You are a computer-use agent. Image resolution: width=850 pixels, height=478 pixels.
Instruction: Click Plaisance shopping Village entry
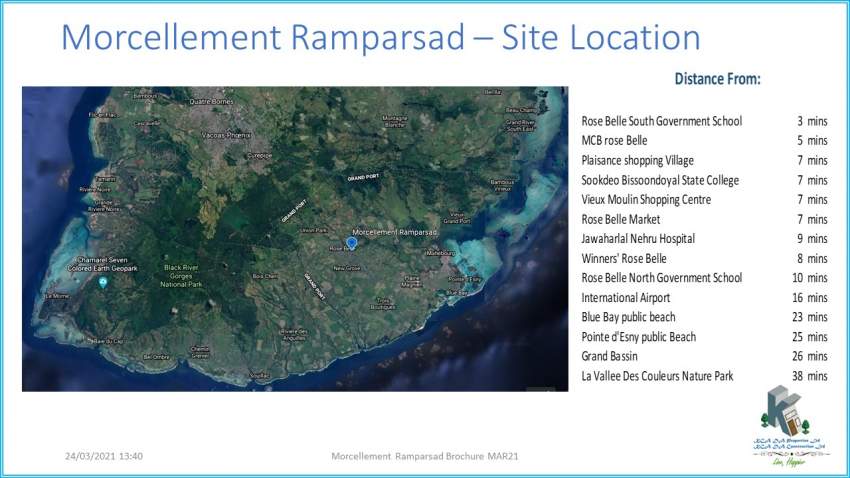(x=637, y=161)
